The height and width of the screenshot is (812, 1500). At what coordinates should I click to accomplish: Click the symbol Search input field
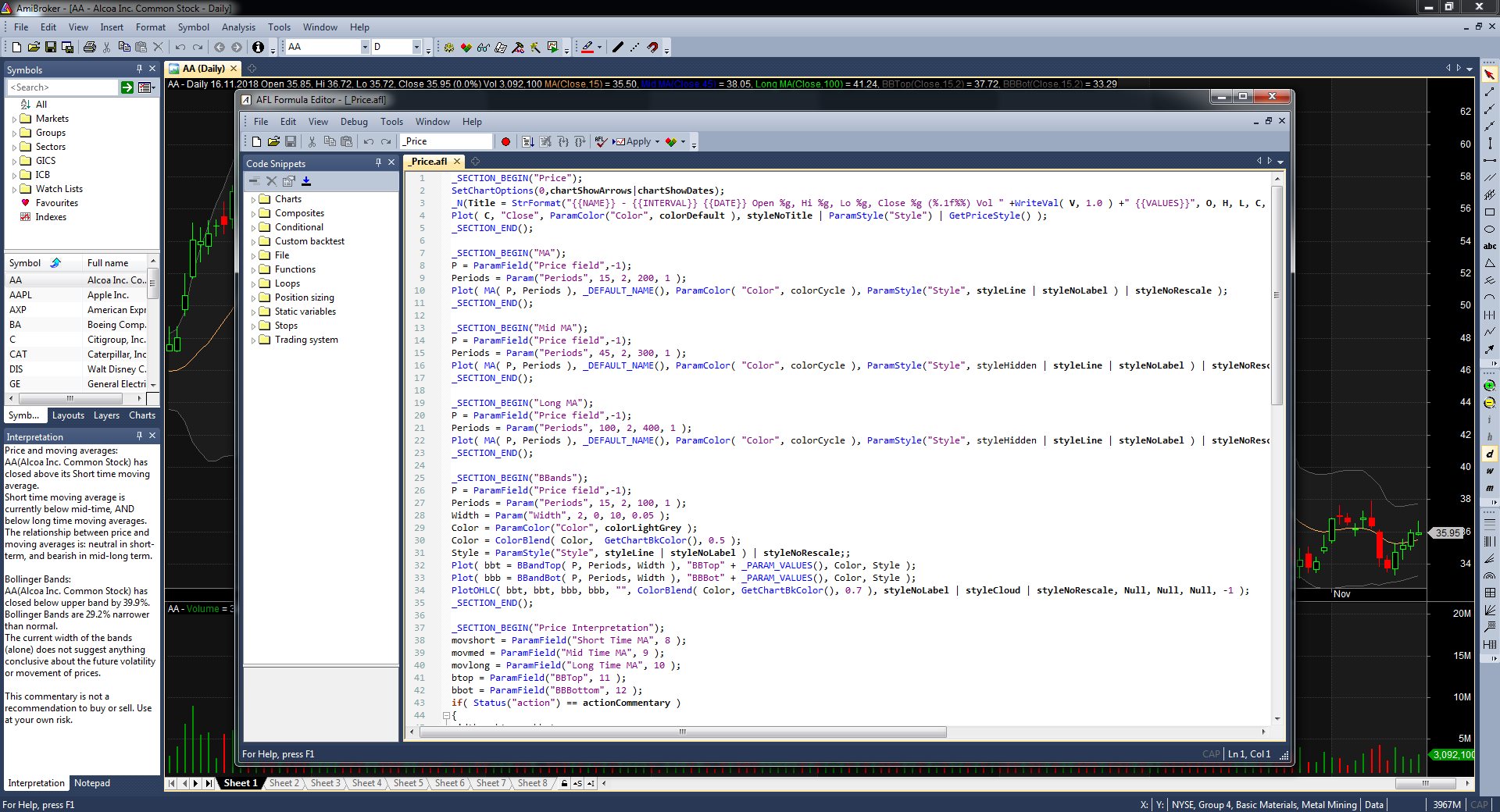tap(62, 87)
